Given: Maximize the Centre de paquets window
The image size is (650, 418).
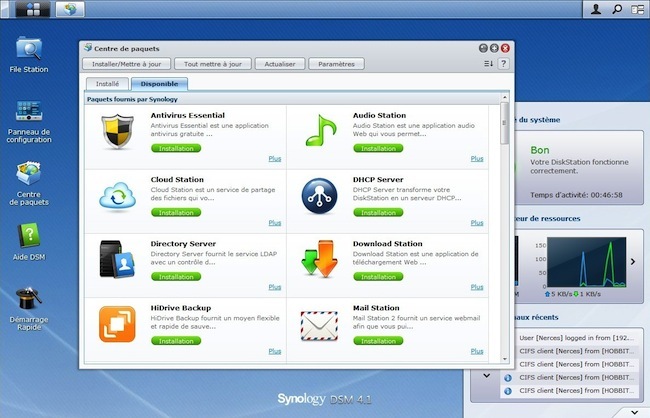Looking at the screenshot, I should pos(494,48).
